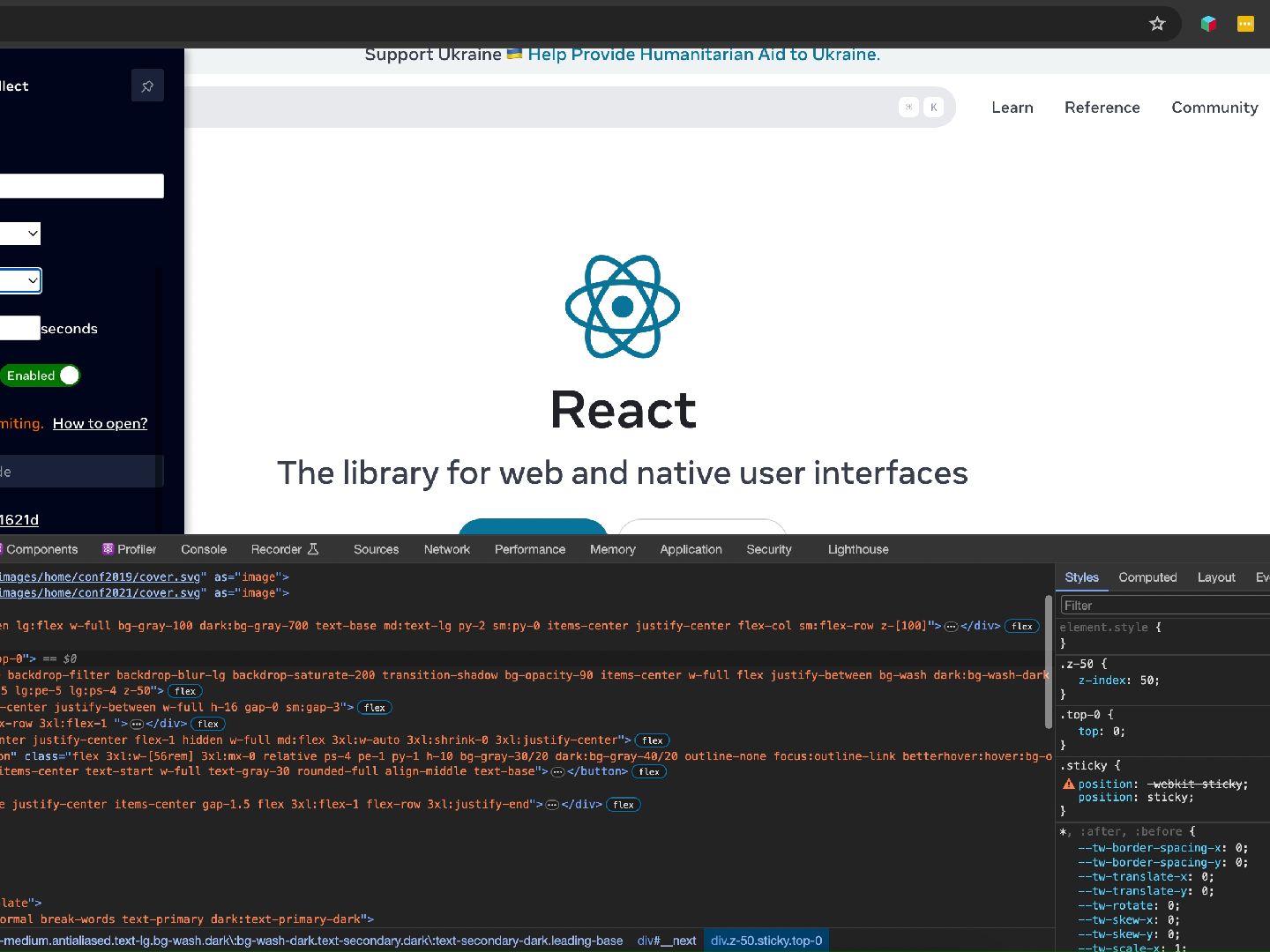This screenshot has width=1270, height=952.
Task: Click the Ukraine flag icon in banner
Action: [514, 55]
